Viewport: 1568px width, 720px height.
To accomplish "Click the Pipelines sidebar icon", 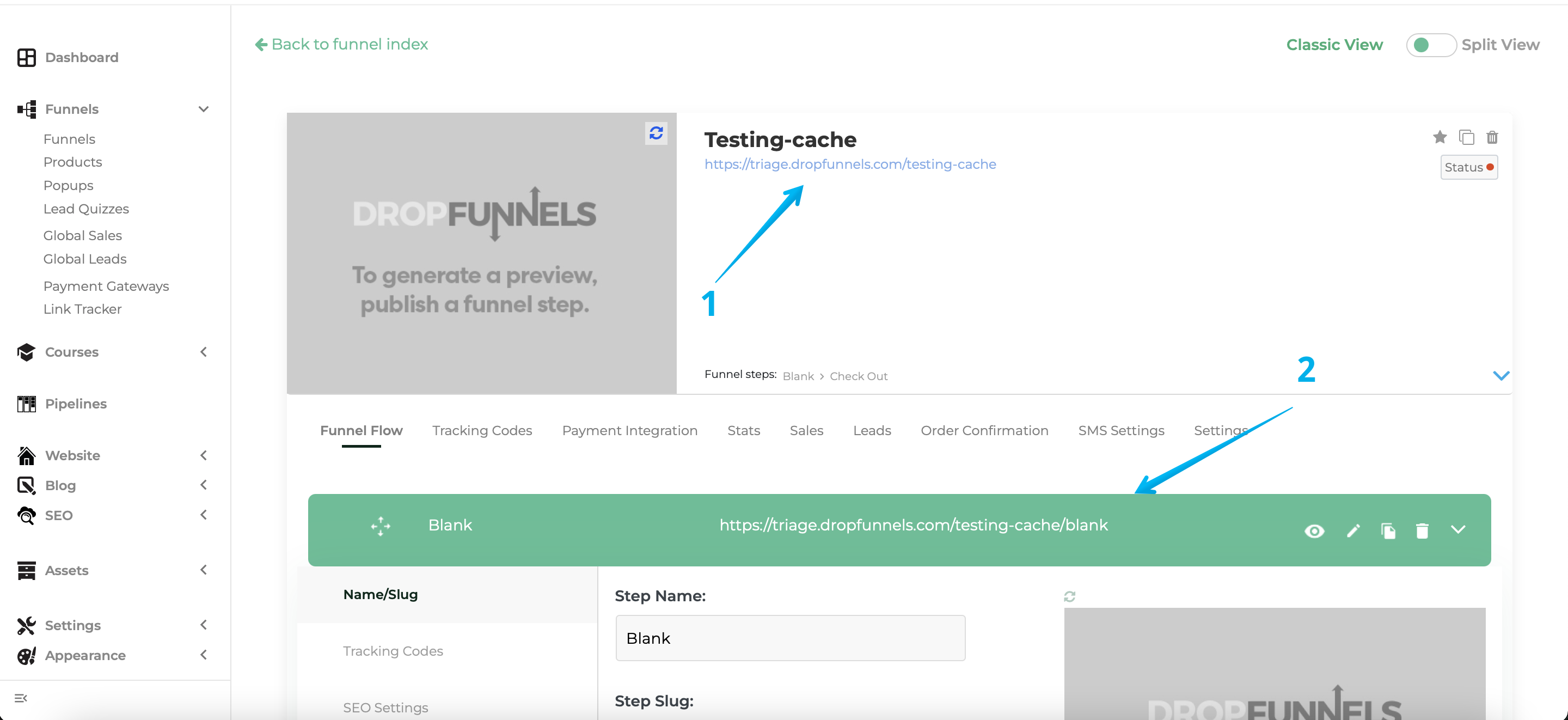I will point(26,404).
